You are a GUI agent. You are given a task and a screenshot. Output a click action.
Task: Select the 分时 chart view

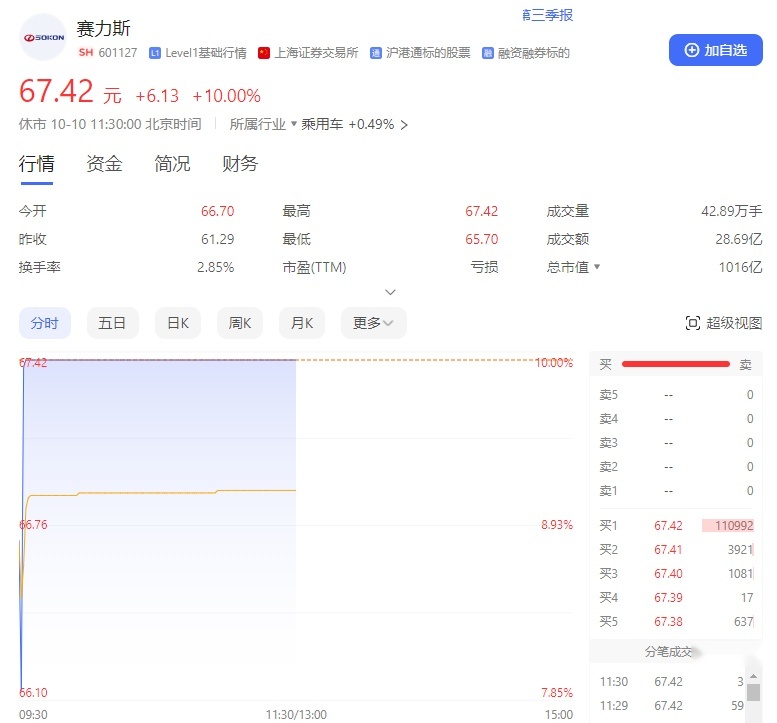tap(45, 323)
